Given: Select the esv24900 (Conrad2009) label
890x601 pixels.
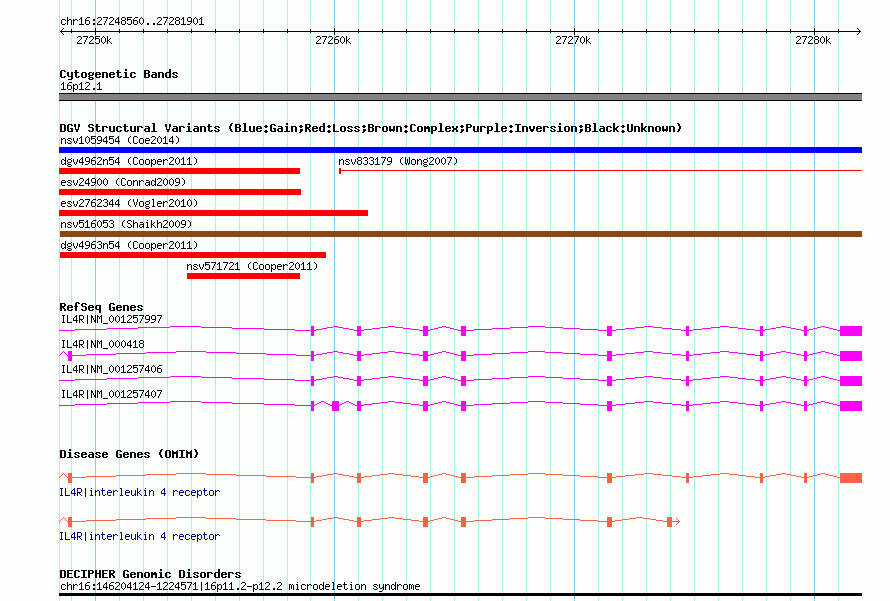Looking at the screenshot, I should [x=123, y=182].
